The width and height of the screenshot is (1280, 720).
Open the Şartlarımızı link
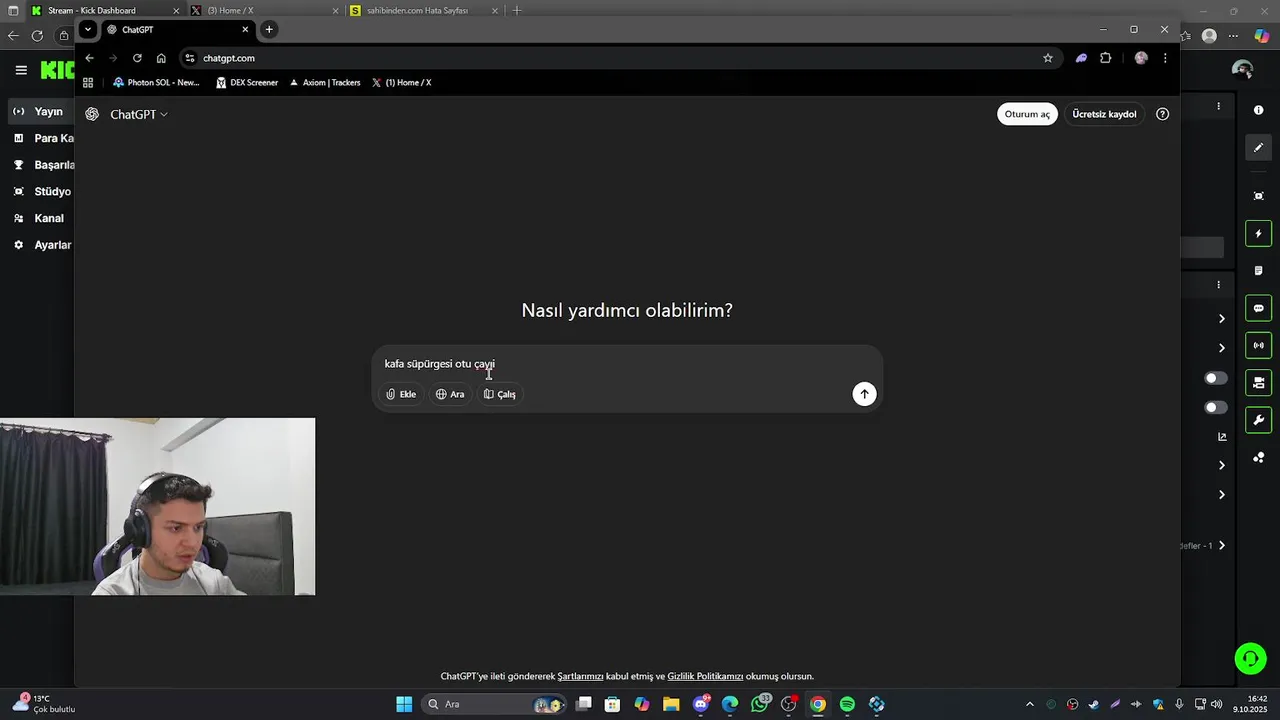580,677
